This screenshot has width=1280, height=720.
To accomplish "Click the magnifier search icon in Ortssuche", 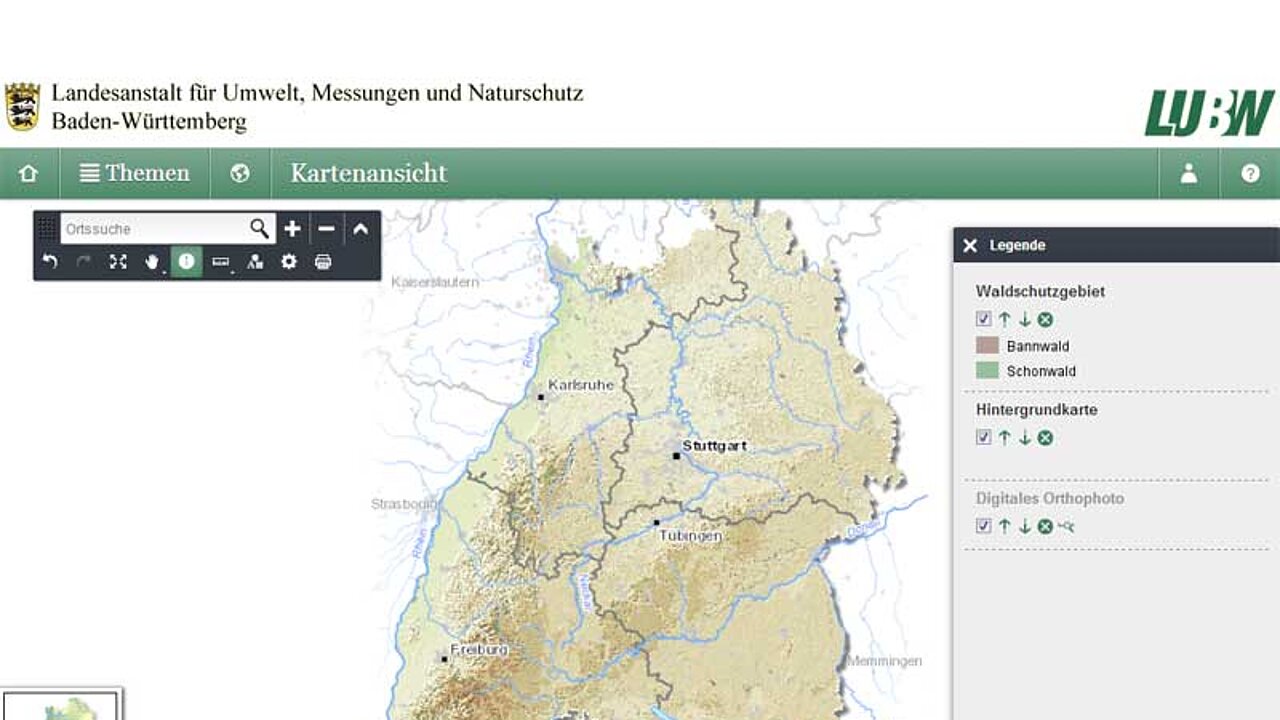I will click(x=259, y=229).
